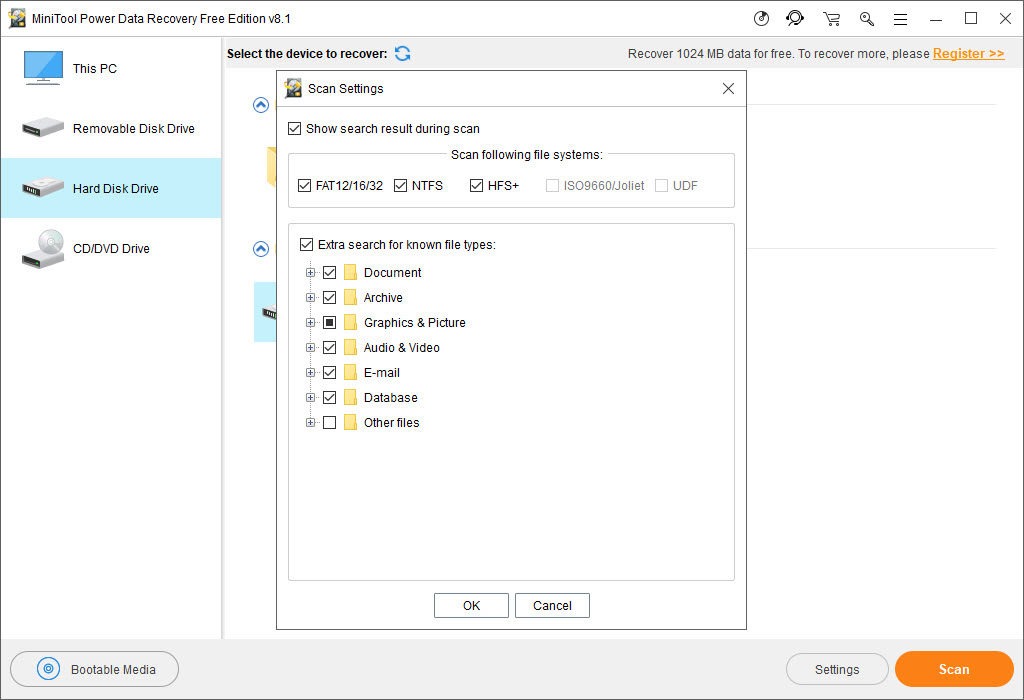Click the Graphics & Picture folder icon
Screen dimensions: 1024x700
(350, 322)
